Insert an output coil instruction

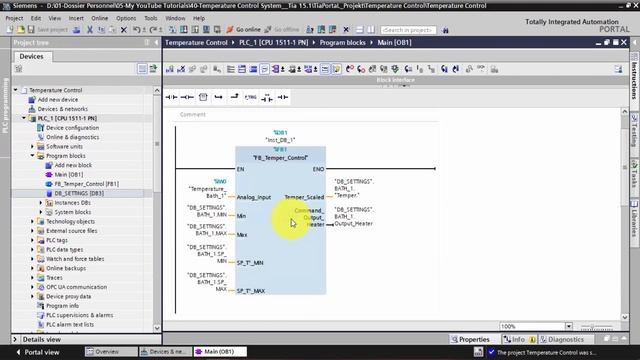187,97
